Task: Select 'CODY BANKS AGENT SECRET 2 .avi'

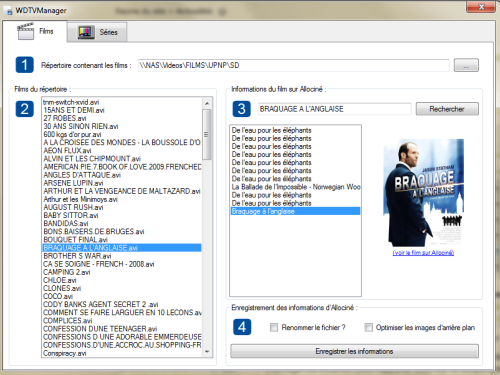Action: click(x=122, y=304)
